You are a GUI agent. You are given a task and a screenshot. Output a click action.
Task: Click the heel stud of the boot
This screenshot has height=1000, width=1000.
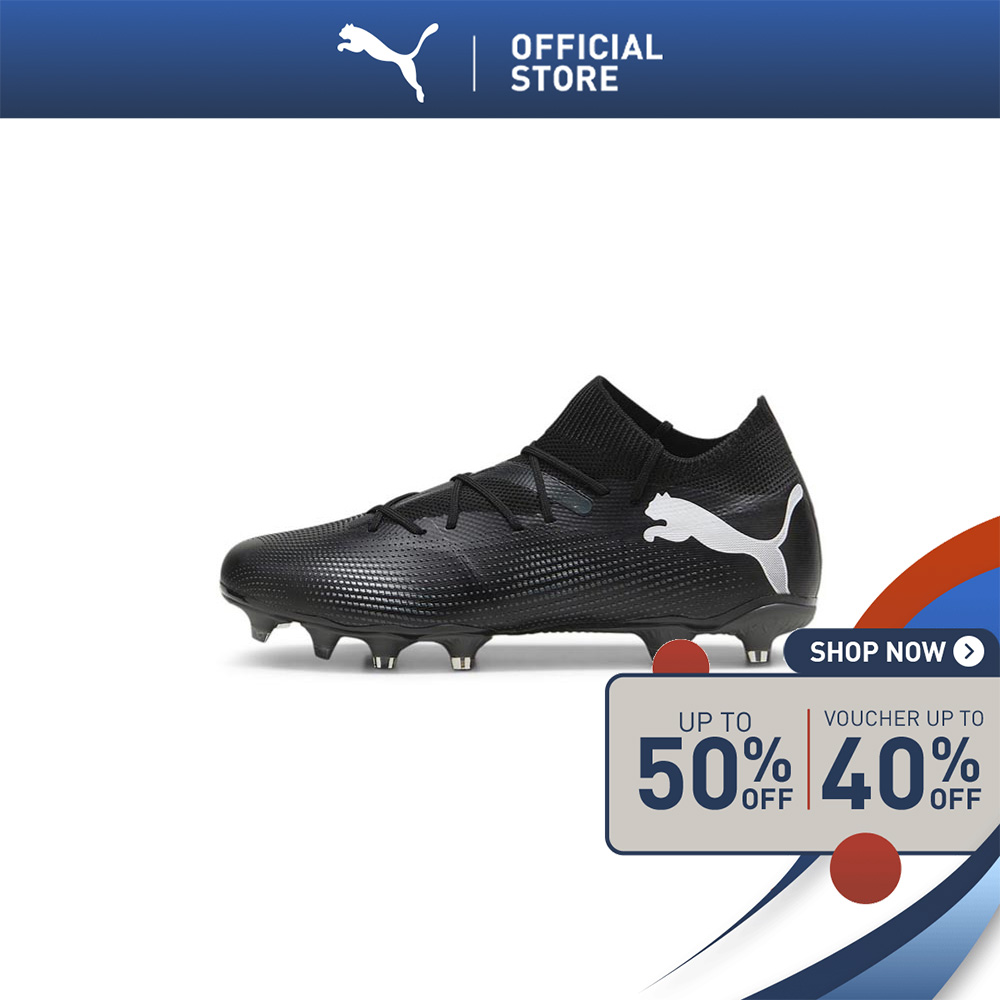(757, 651)
